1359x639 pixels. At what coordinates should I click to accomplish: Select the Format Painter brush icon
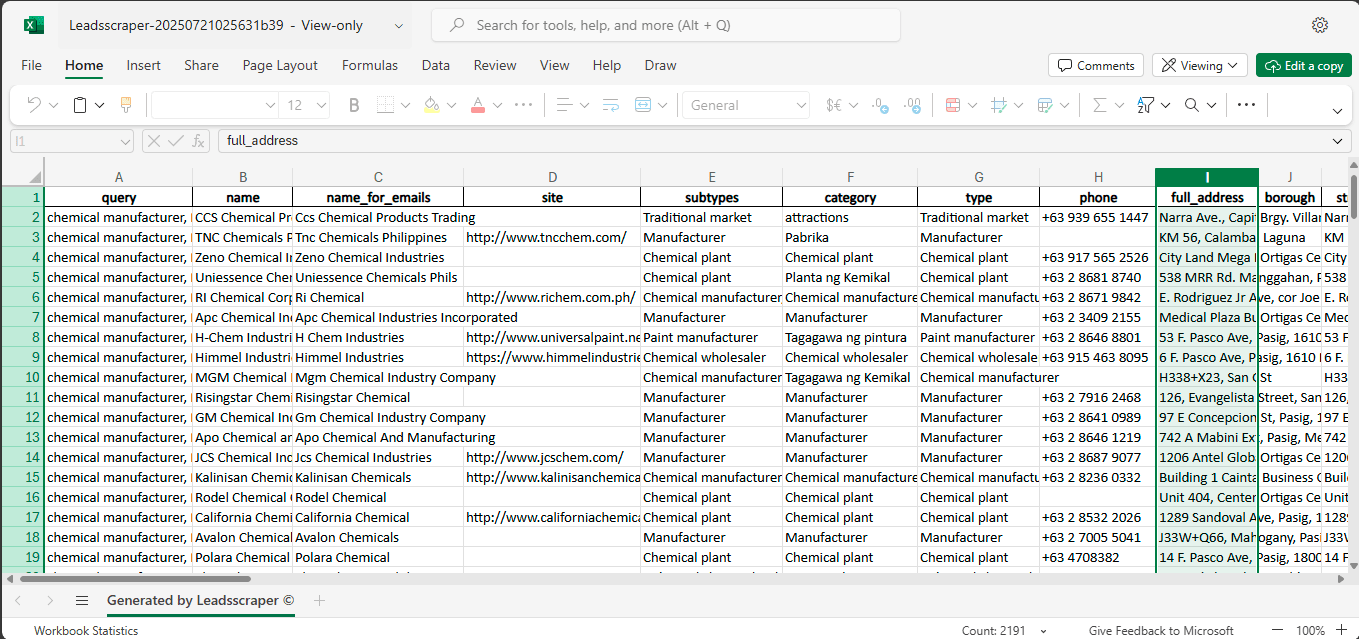pos(126,105)
